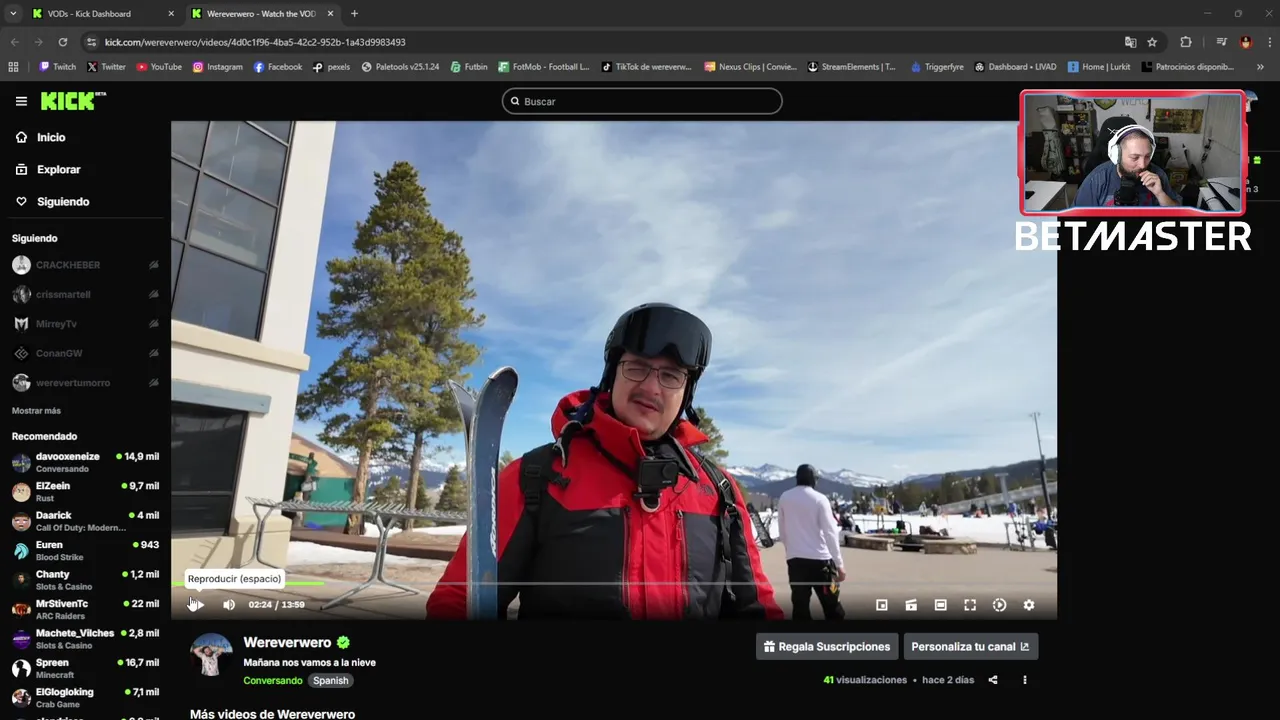Viewport: 1280px width, 720px height.
Task: Click the clip creation icon in player
Action: tap(911, 605)
